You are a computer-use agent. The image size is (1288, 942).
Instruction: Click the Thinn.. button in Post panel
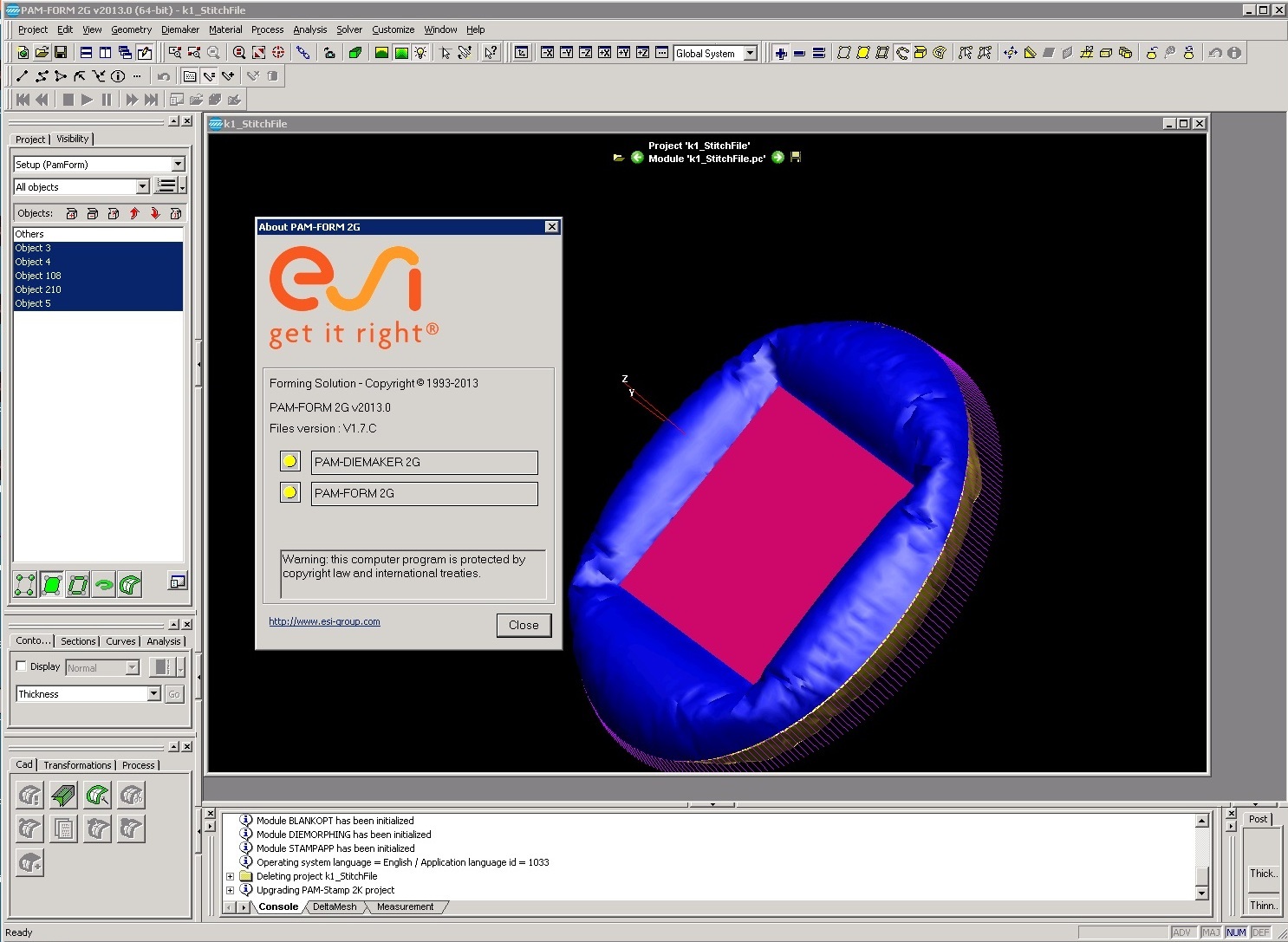(x=1263, y=906)
